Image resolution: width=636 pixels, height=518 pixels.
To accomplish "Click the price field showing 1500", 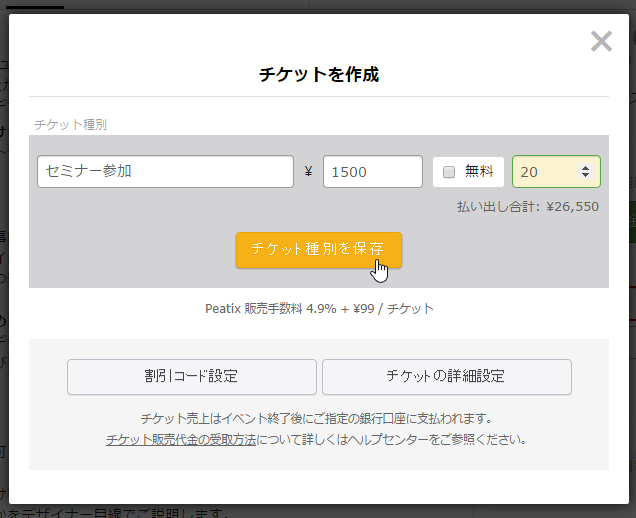I will (372, 171).
